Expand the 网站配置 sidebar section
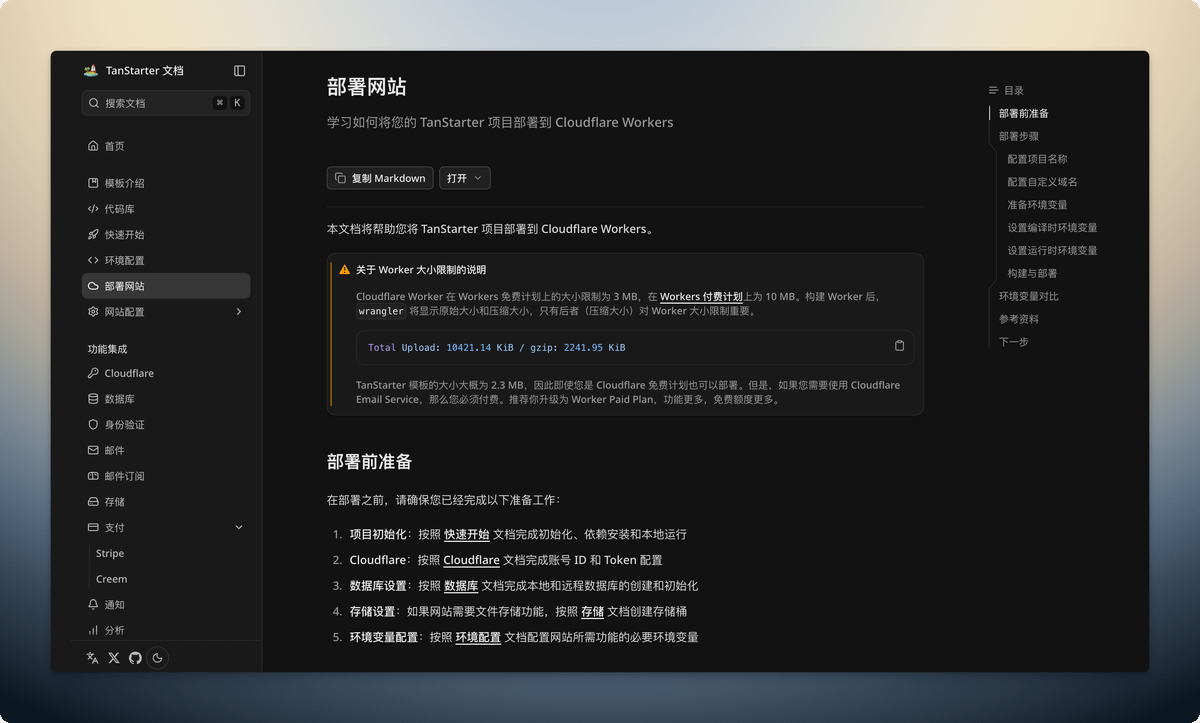 238,312
